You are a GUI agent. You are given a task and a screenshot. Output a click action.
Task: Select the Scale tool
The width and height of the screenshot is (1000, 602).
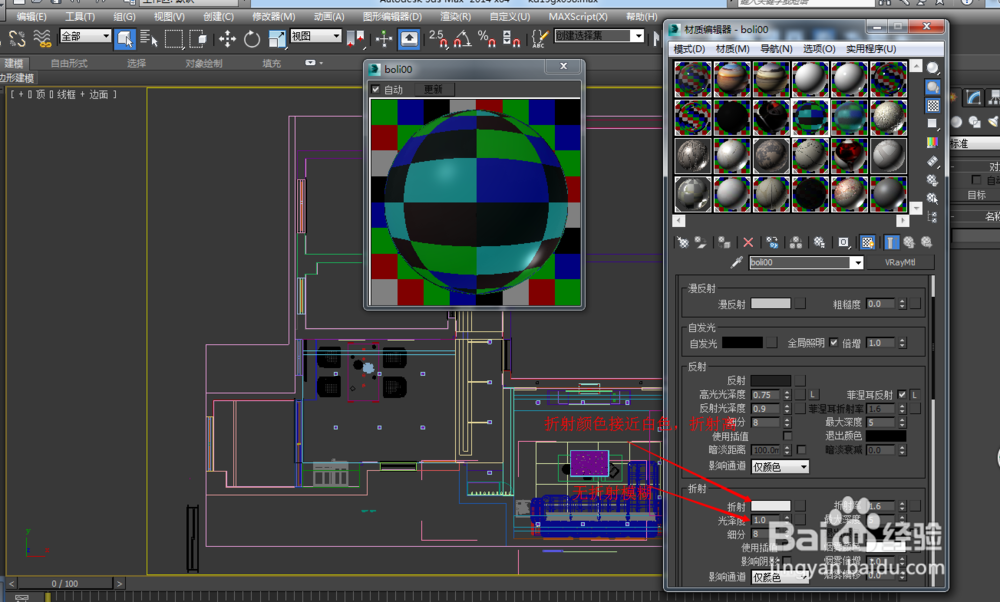[277, 39]
